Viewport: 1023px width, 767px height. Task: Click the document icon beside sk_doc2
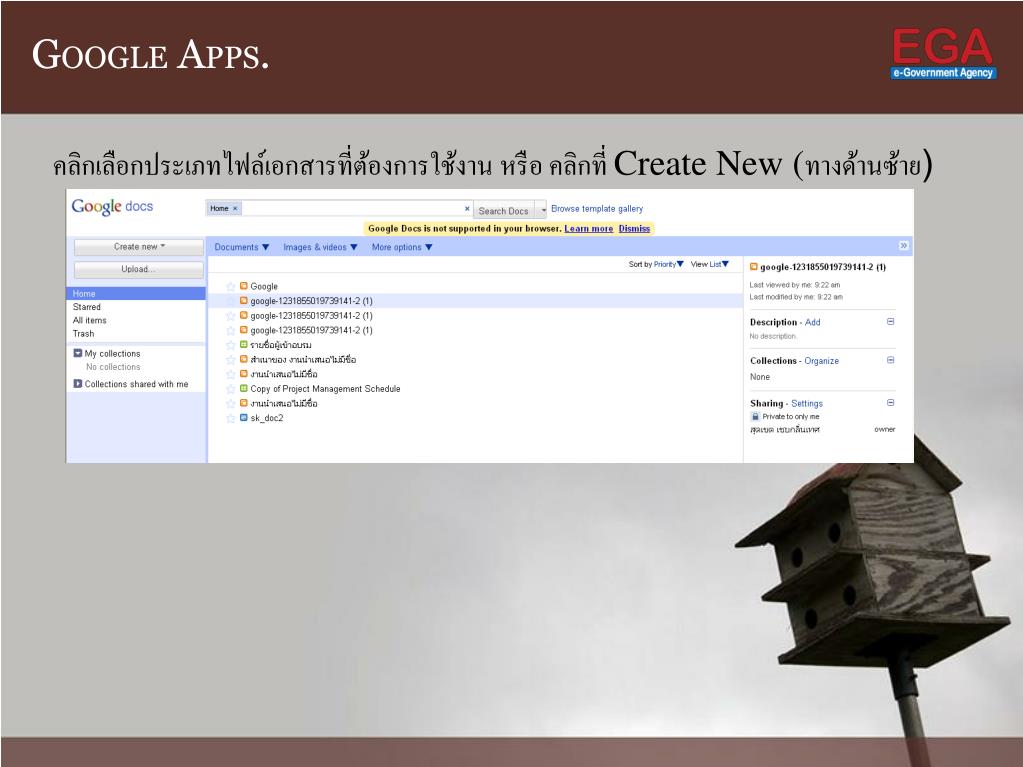pyautogui.click(x=244, y=418)
